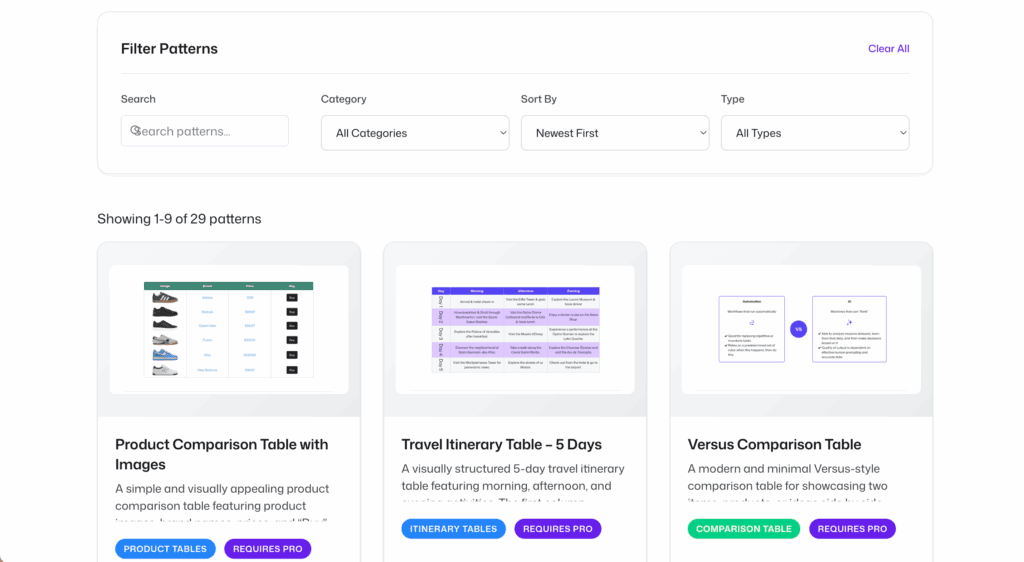Open the Newest First sort dropdown
Screen dimensions: 1024x562
(x=615, y=133)
